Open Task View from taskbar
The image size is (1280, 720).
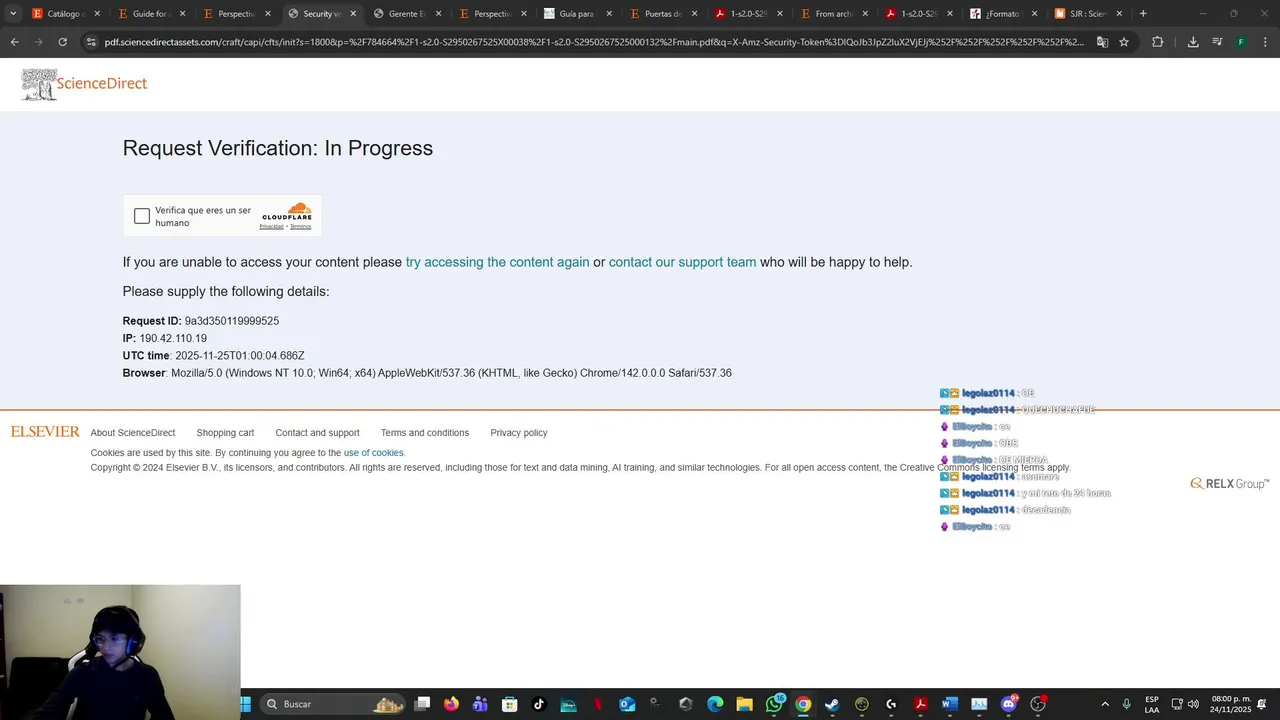[423, 704]
